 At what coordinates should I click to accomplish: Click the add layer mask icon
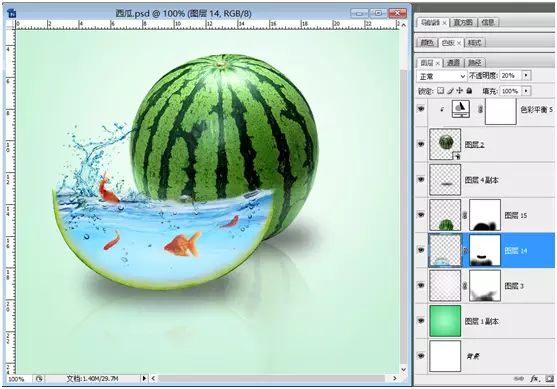pos(550,379)
